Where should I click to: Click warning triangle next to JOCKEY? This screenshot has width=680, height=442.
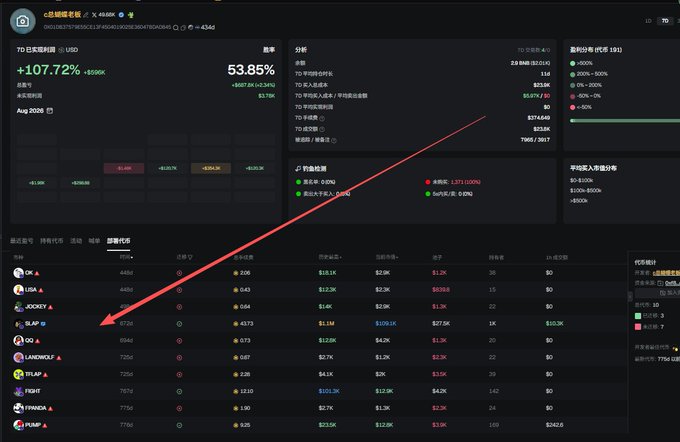pos(50,307)
